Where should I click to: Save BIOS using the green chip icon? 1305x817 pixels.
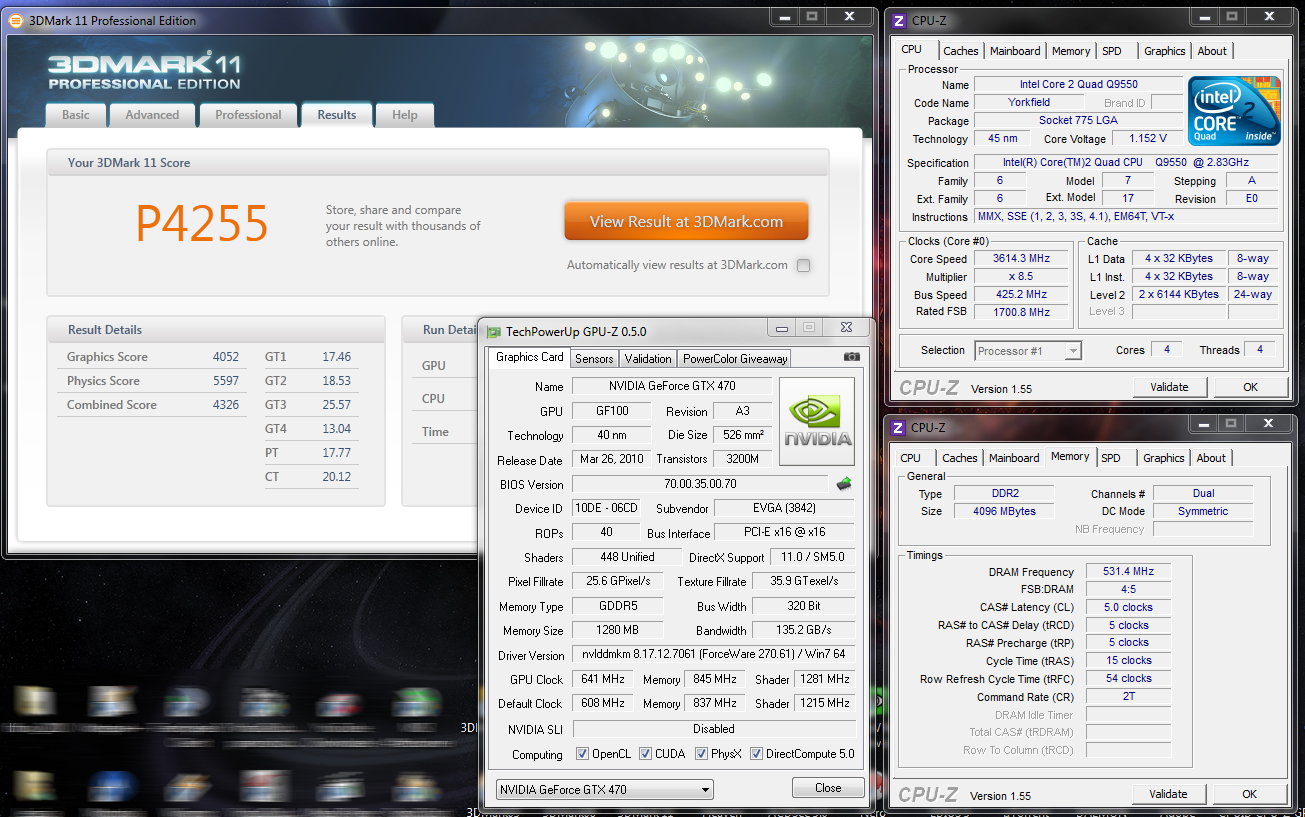click(844, 484)
